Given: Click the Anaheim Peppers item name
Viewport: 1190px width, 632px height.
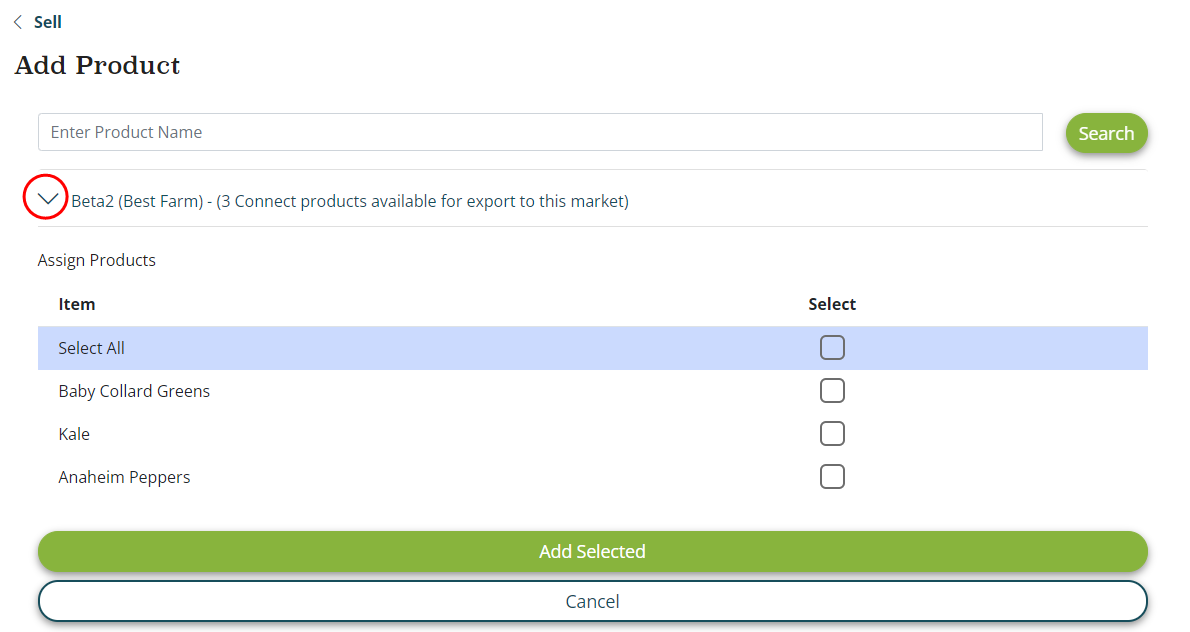Looking at the screenshot, I should coord(124,477).
